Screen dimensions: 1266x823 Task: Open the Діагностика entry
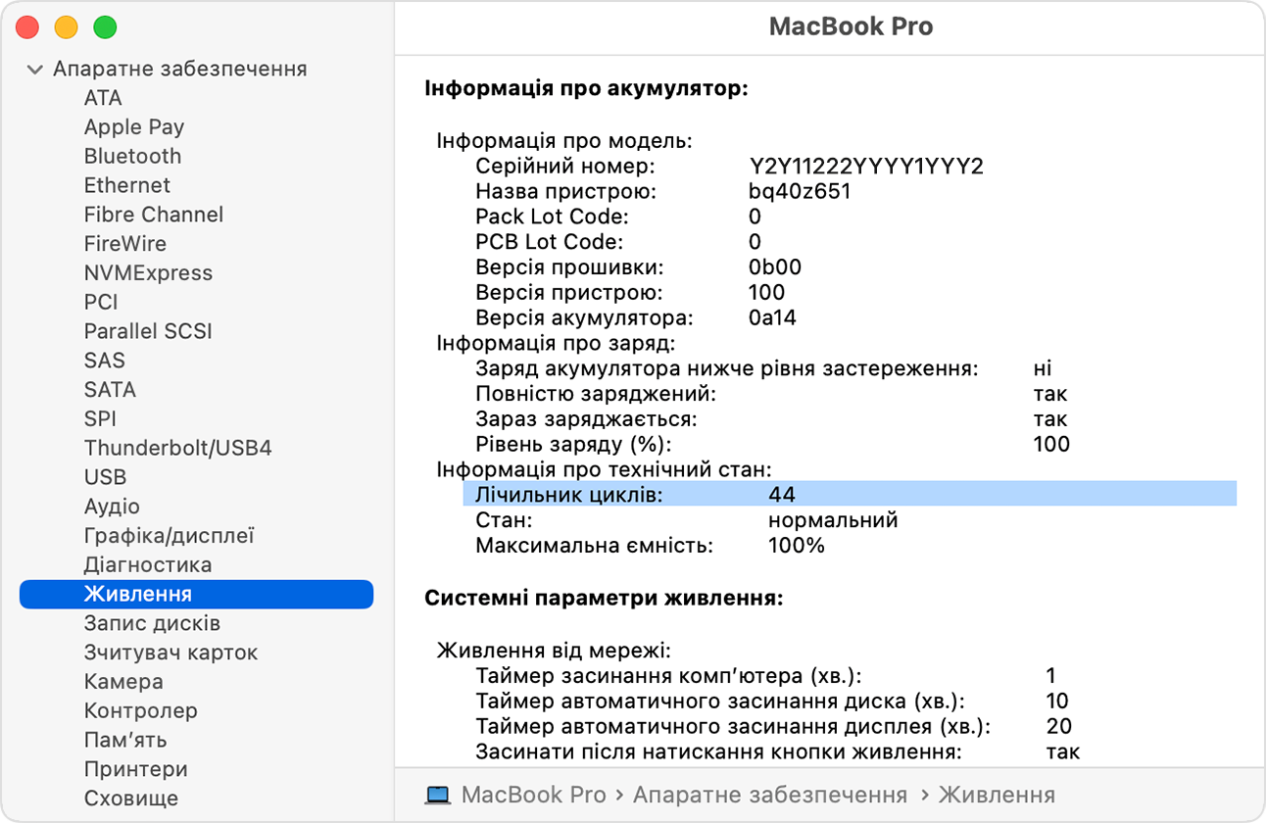click(x=148, y=565)
